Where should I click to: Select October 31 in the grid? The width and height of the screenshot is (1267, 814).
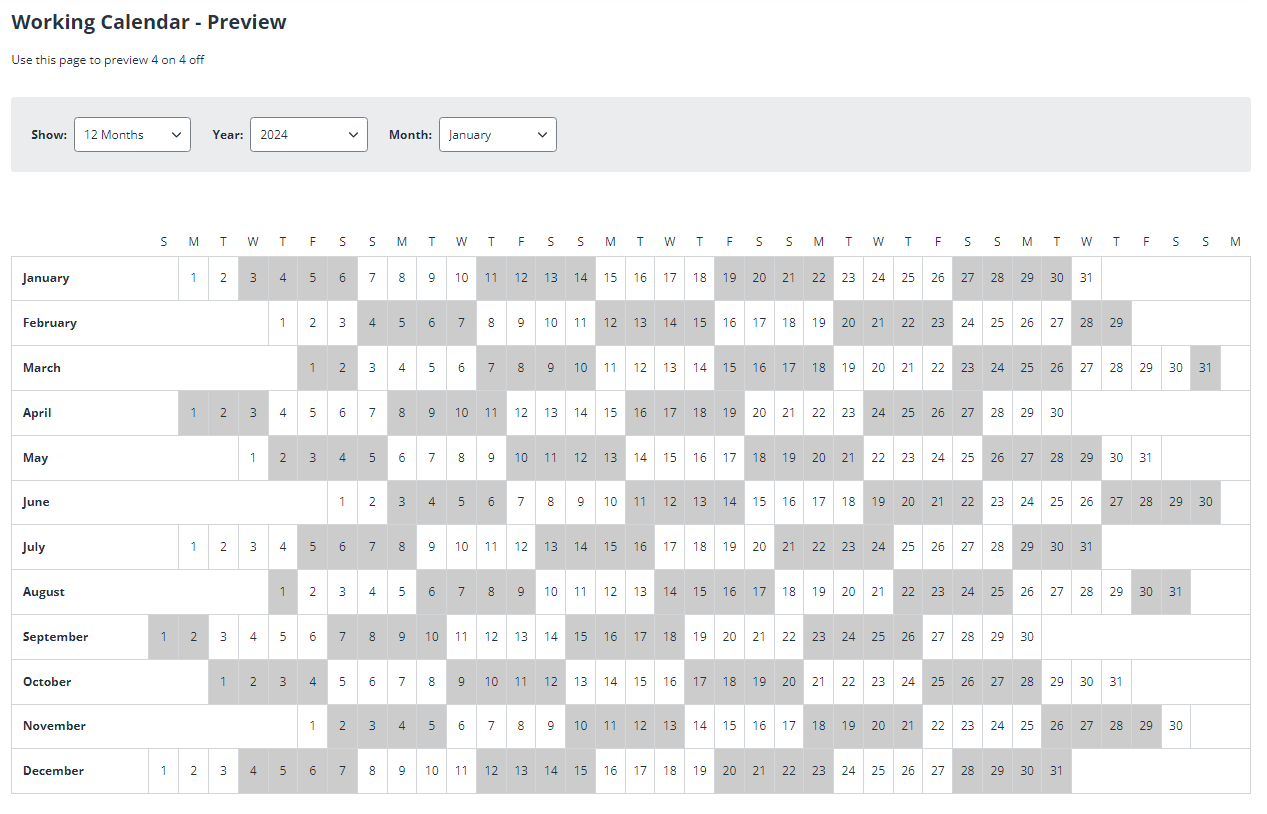(x=1116, y=681)
